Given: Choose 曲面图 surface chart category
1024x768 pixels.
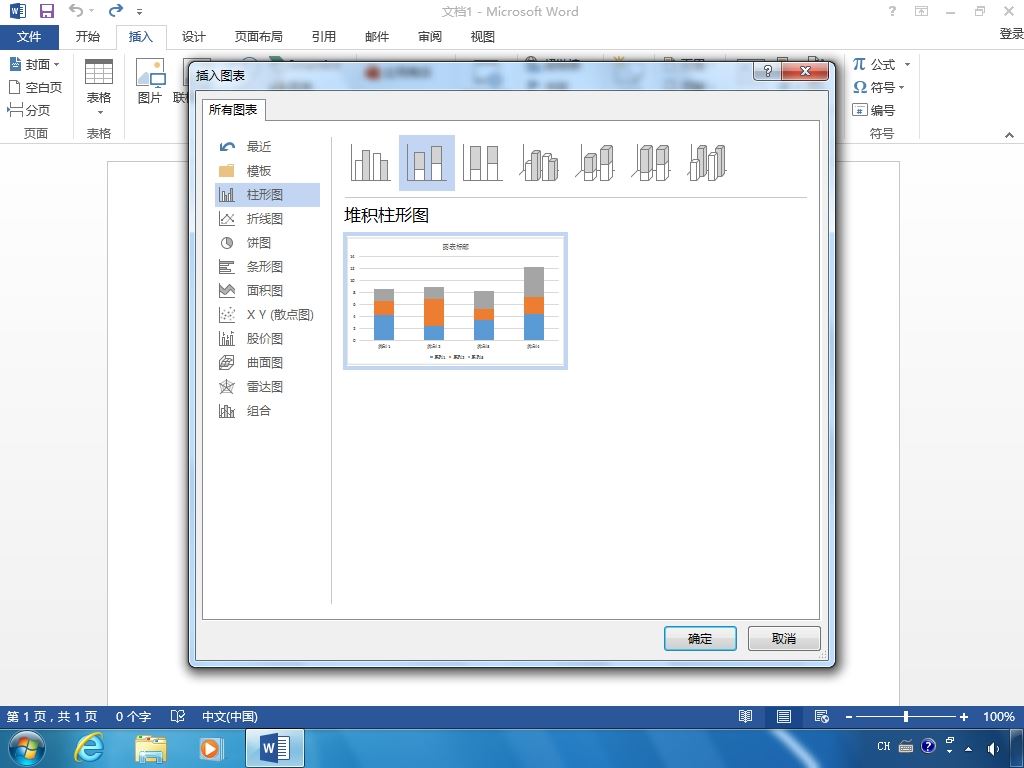Looking at the screenshot, I should click(x=267, y=362).
